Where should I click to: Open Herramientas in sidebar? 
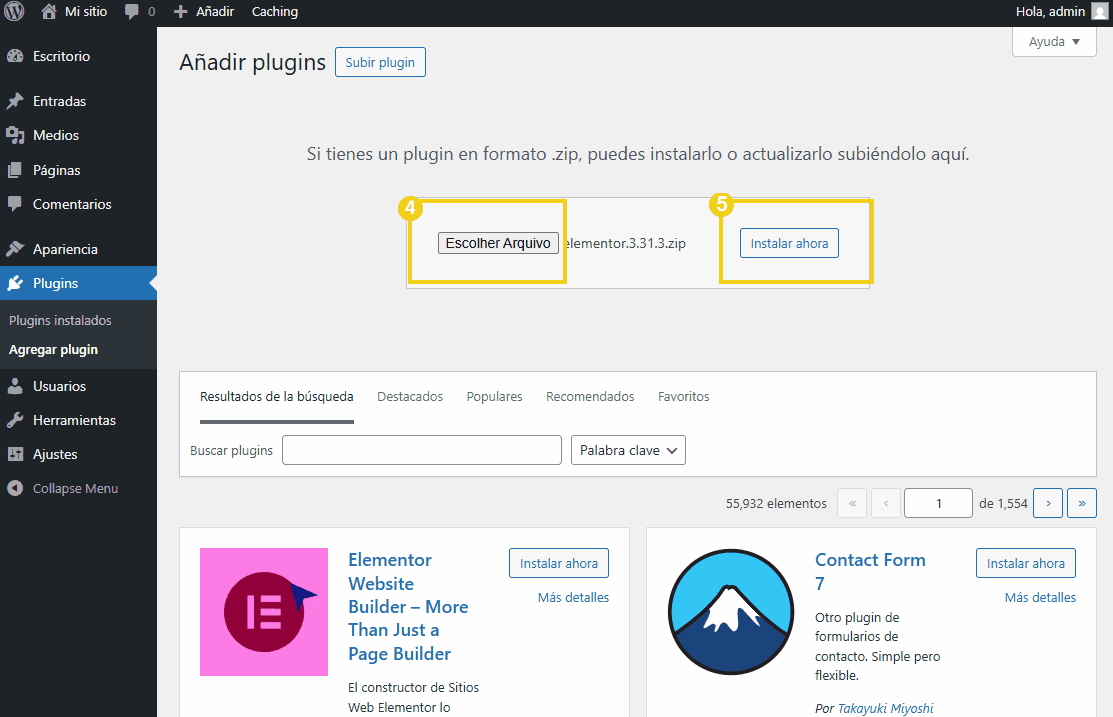[74, 420]
